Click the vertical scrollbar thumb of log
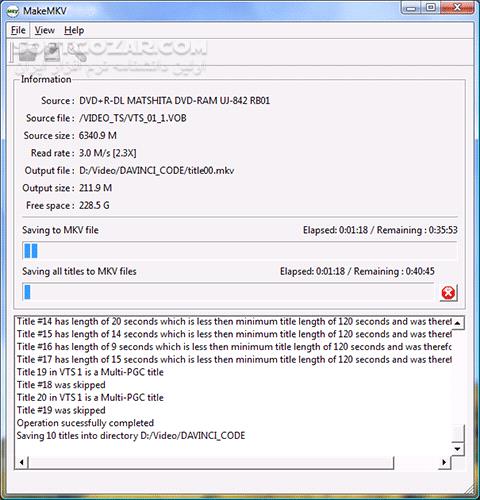The height and width of the screenshot is (500, 480). [458, 433]
